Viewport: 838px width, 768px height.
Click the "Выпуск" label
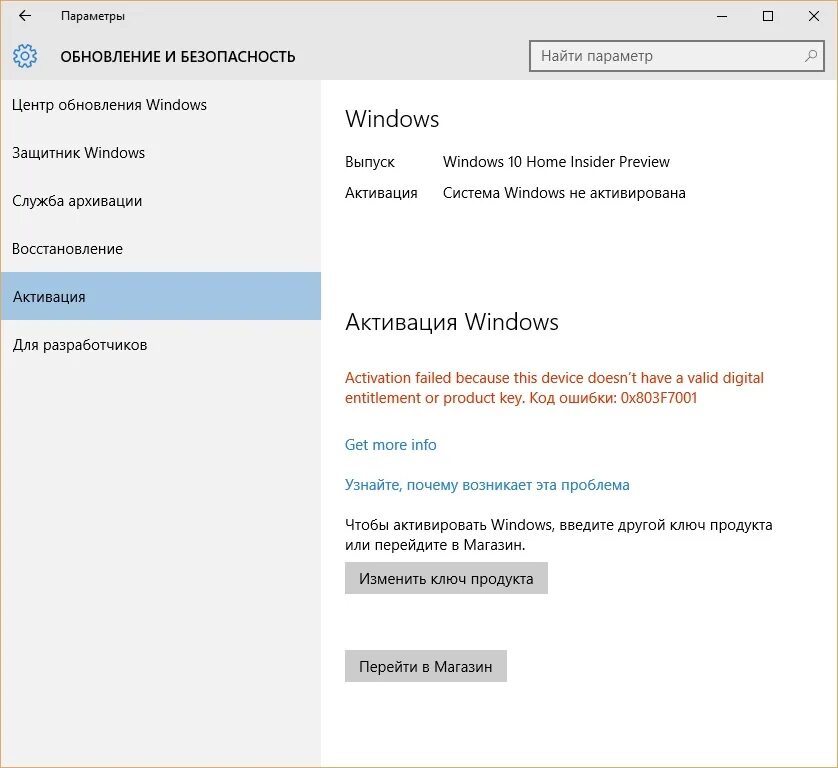(370, 162)
